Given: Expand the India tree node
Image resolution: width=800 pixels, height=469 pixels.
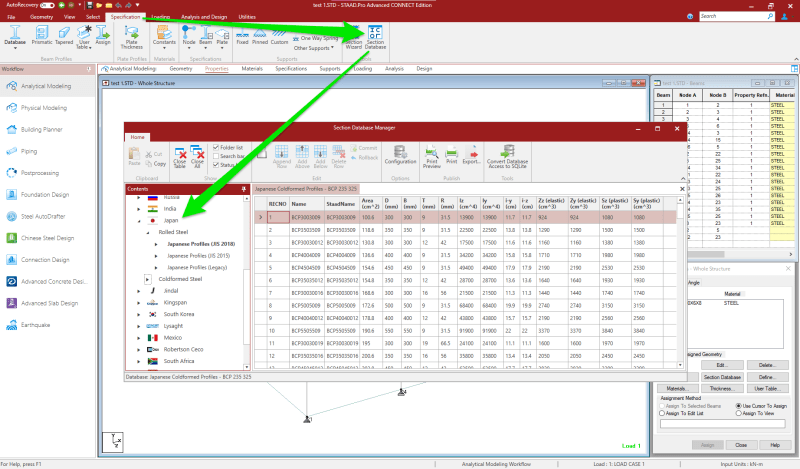Looking at the screenshot, I should [x=139, y=209].
